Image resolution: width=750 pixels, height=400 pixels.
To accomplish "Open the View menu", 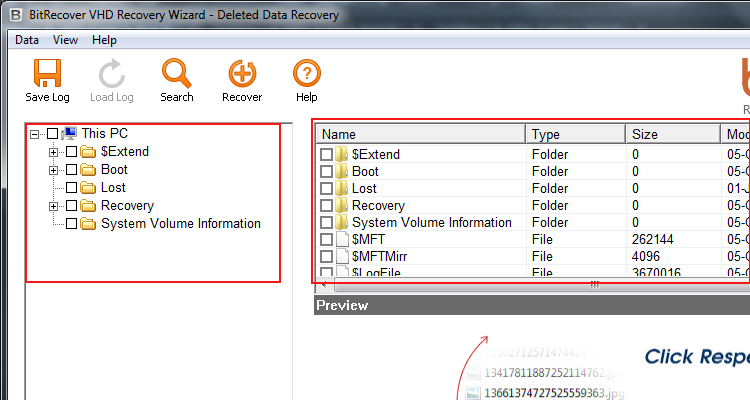I will [x=65, y=40].
